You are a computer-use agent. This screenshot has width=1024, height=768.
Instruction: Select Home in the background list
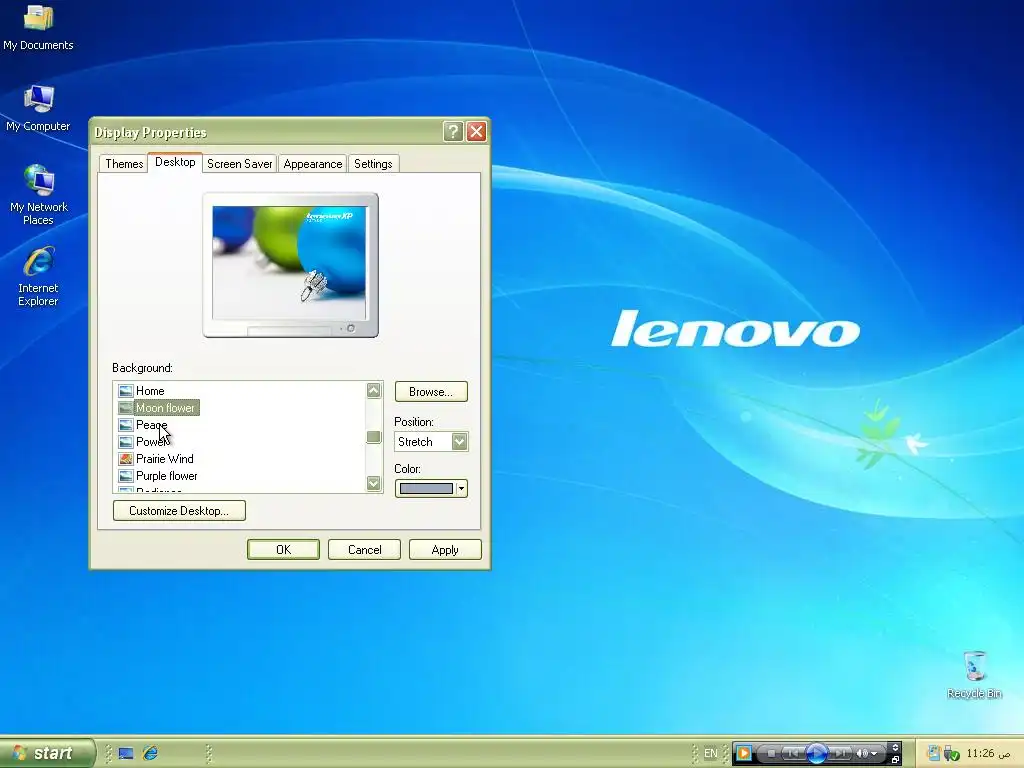150,391
